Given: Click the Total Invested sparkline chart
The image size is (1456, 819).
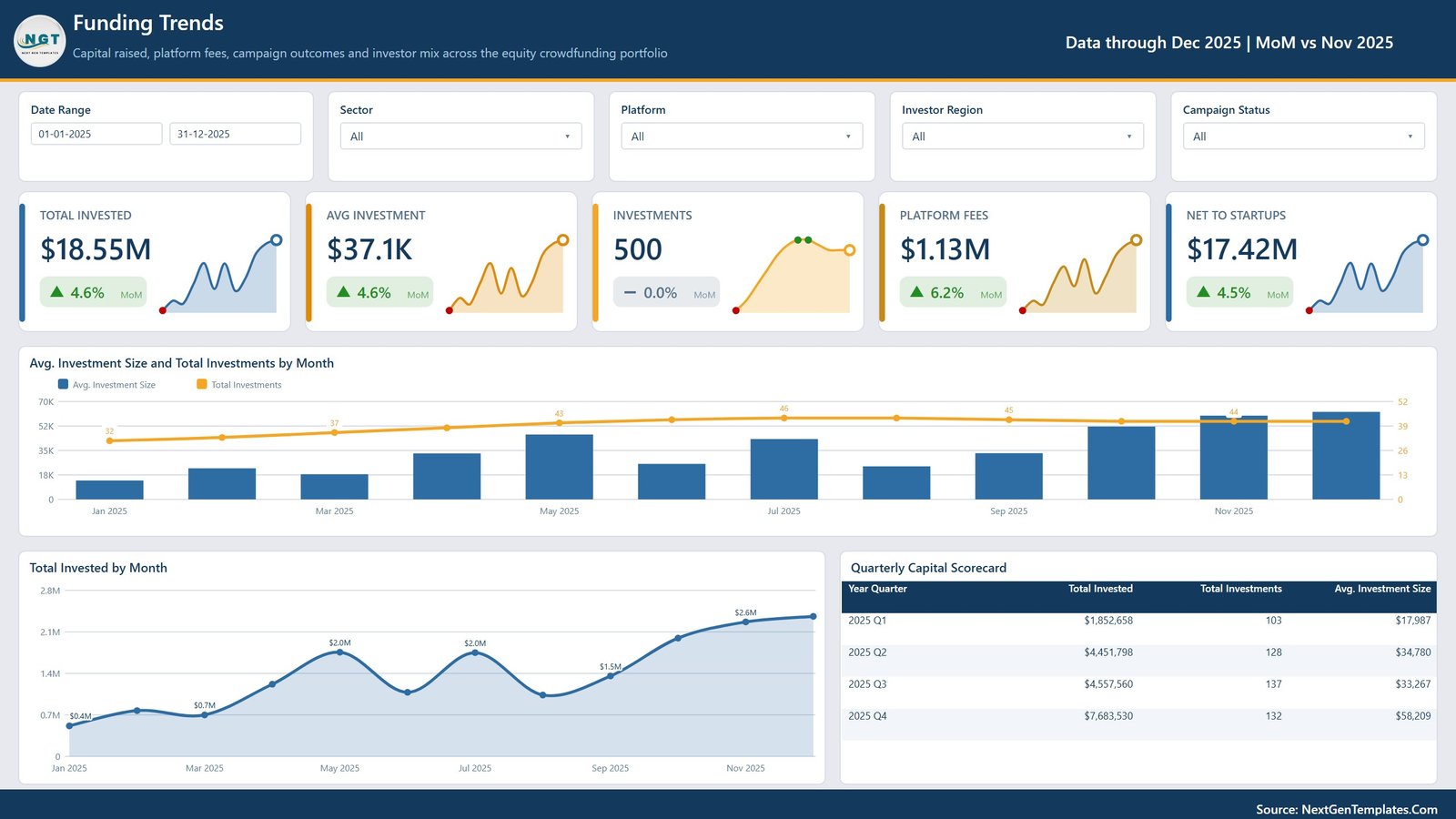Looking at the screenshot, I should point(219,275).
